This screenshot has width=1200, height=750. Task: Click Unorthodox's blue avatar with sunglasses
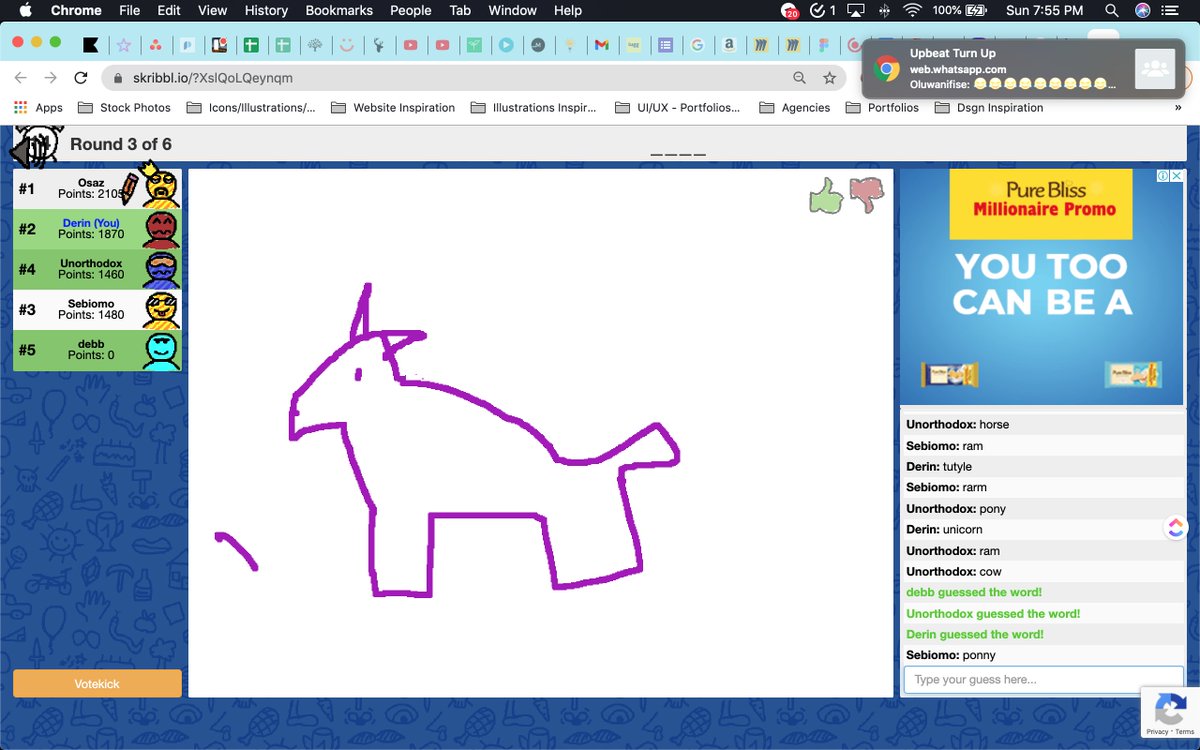point(161,269)
